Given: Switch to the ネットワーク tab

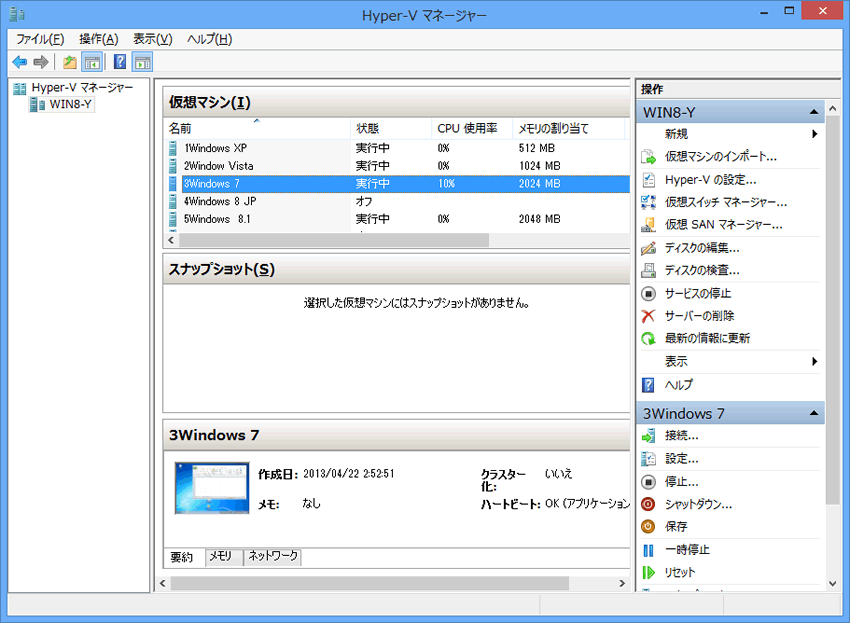Looking at the screenshot, I should (x=273, y=556).
